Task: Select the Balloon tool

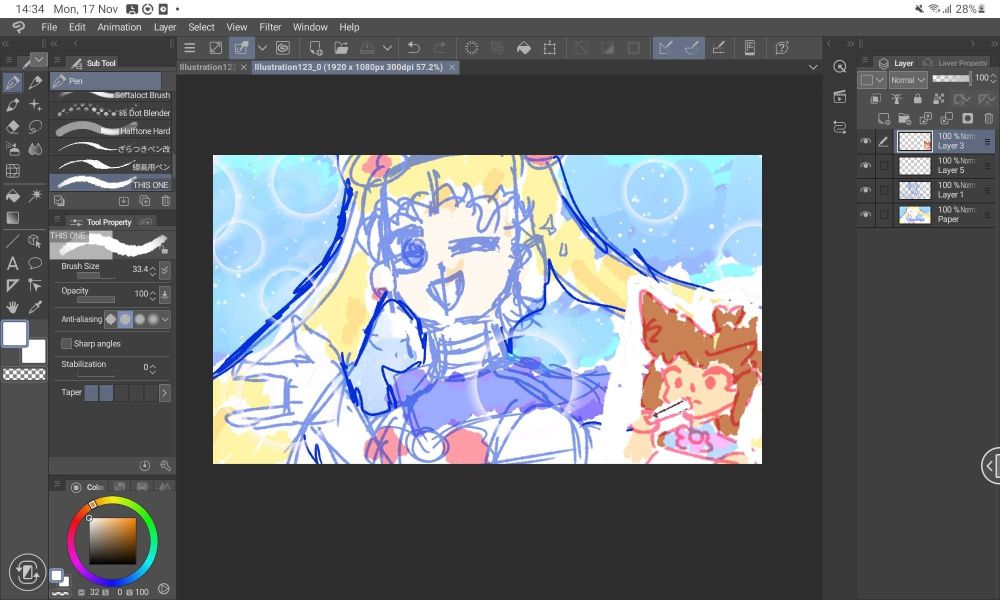Action: [35, 263]
